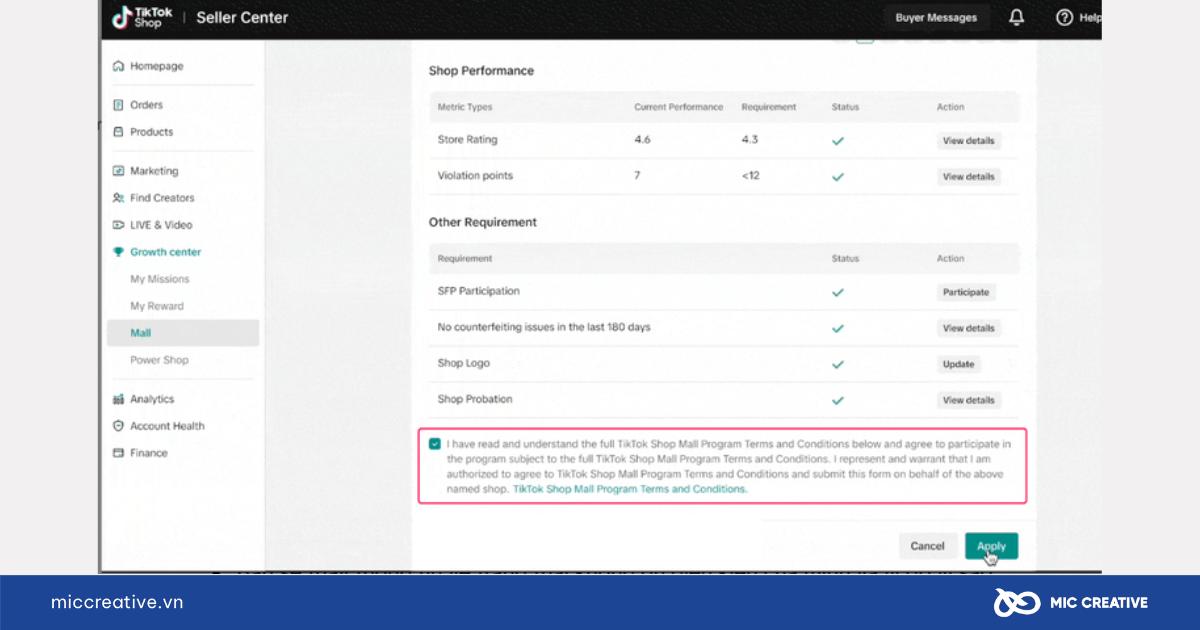Open Buyer Messages
The image size is (1200, 630).
pyautogui.click(x=937, y=17)
